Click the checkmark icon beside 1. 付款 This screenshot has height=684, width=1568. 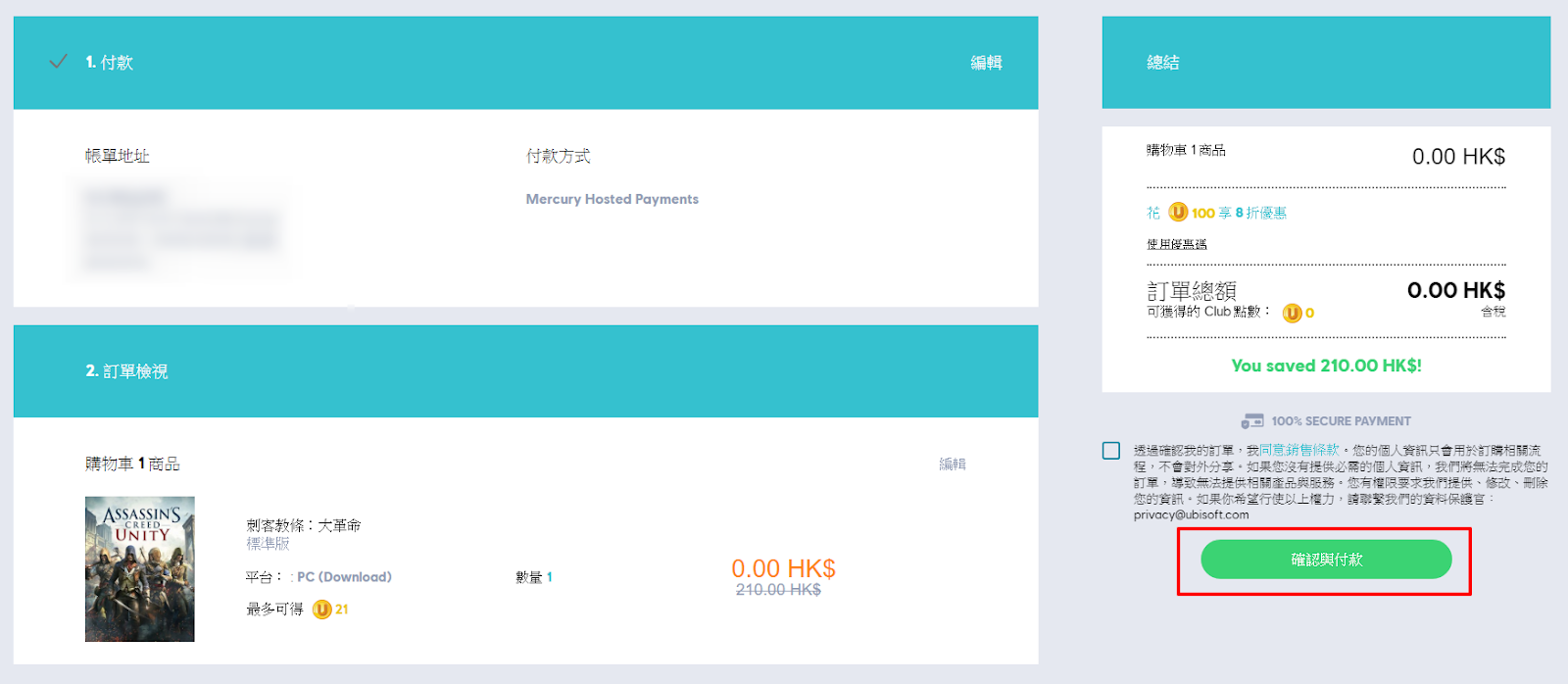pos(58,62)
